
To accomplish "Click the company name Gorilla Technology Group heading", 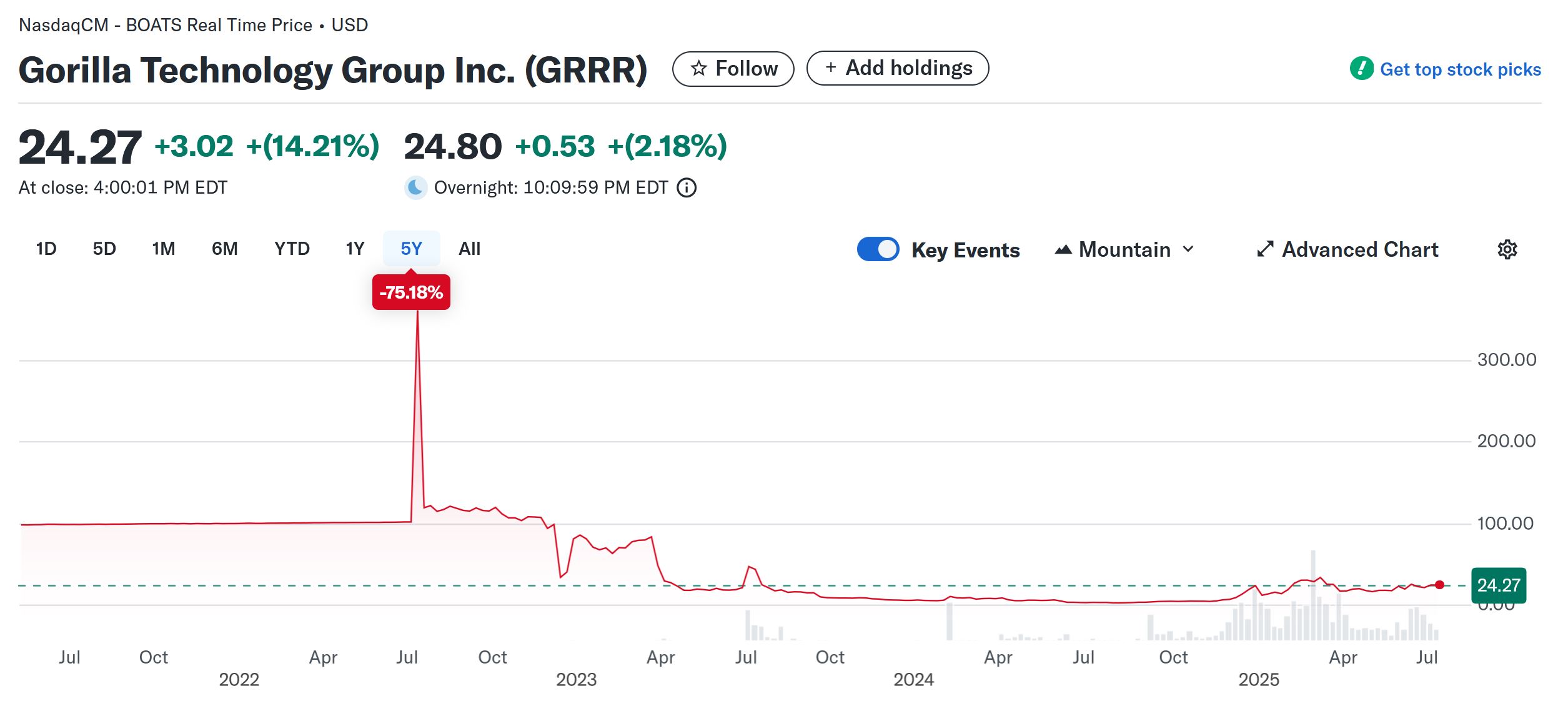I will pos(333,70).
